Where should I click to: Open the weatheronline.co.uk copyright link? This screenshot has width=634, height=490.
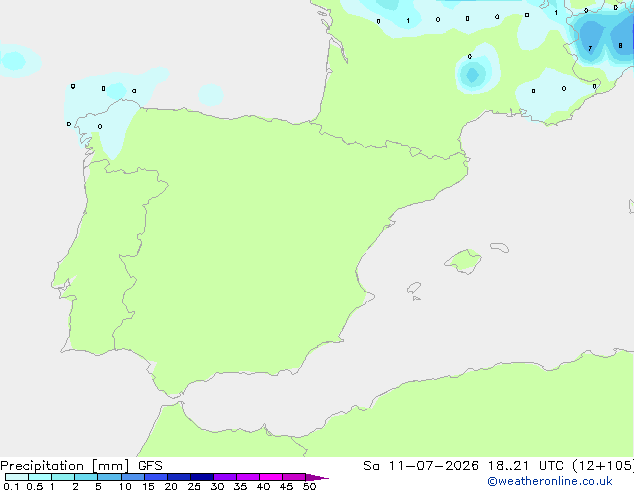550,481
